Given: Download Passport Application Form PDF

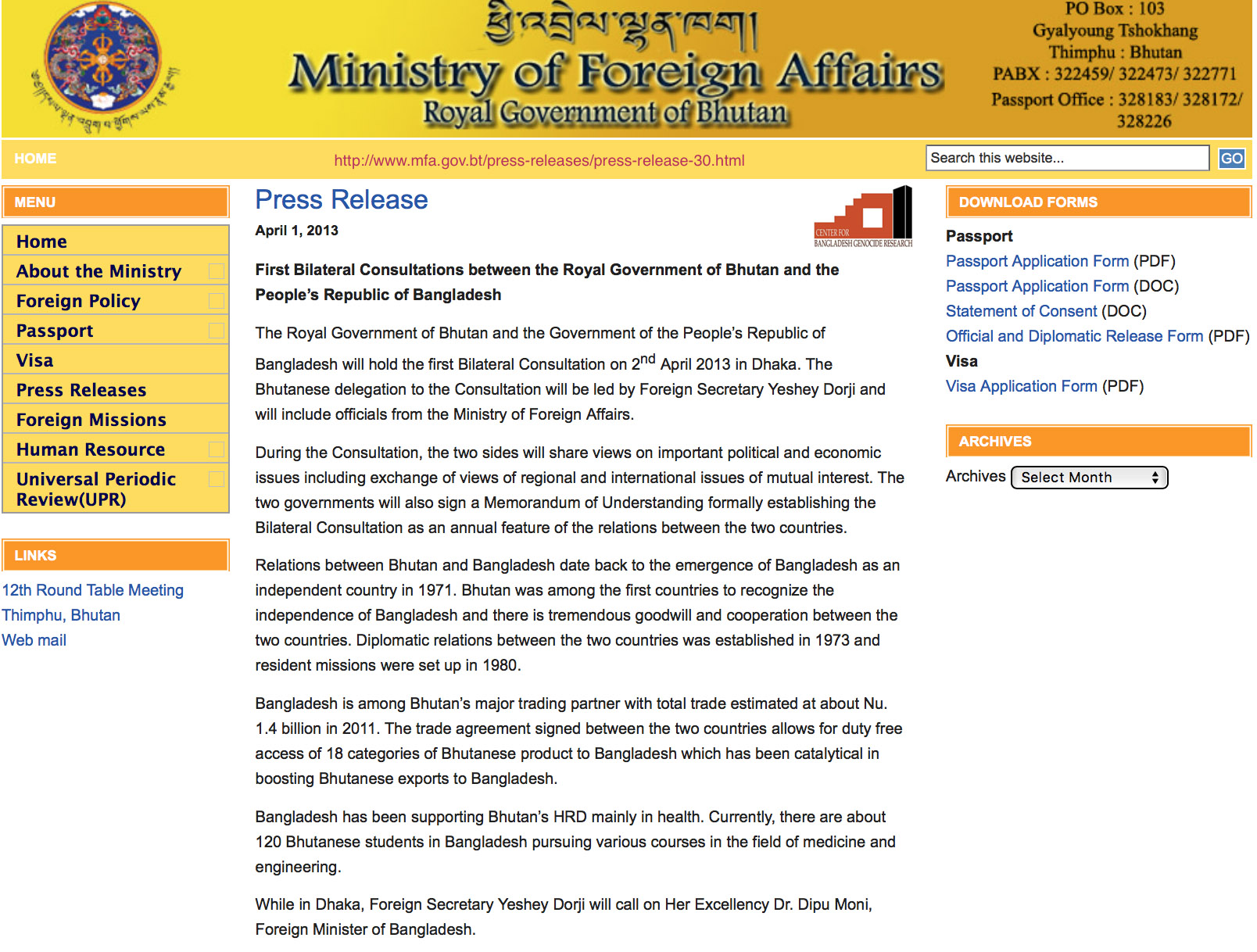Looking at the screenshot, I should tap(1037, 261).
